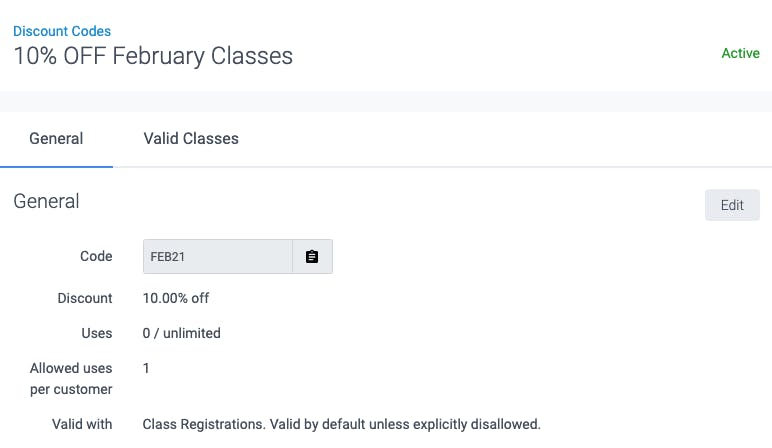Click the blue underline beneath General tab
The image size is (772, 448).
point(56,166)
